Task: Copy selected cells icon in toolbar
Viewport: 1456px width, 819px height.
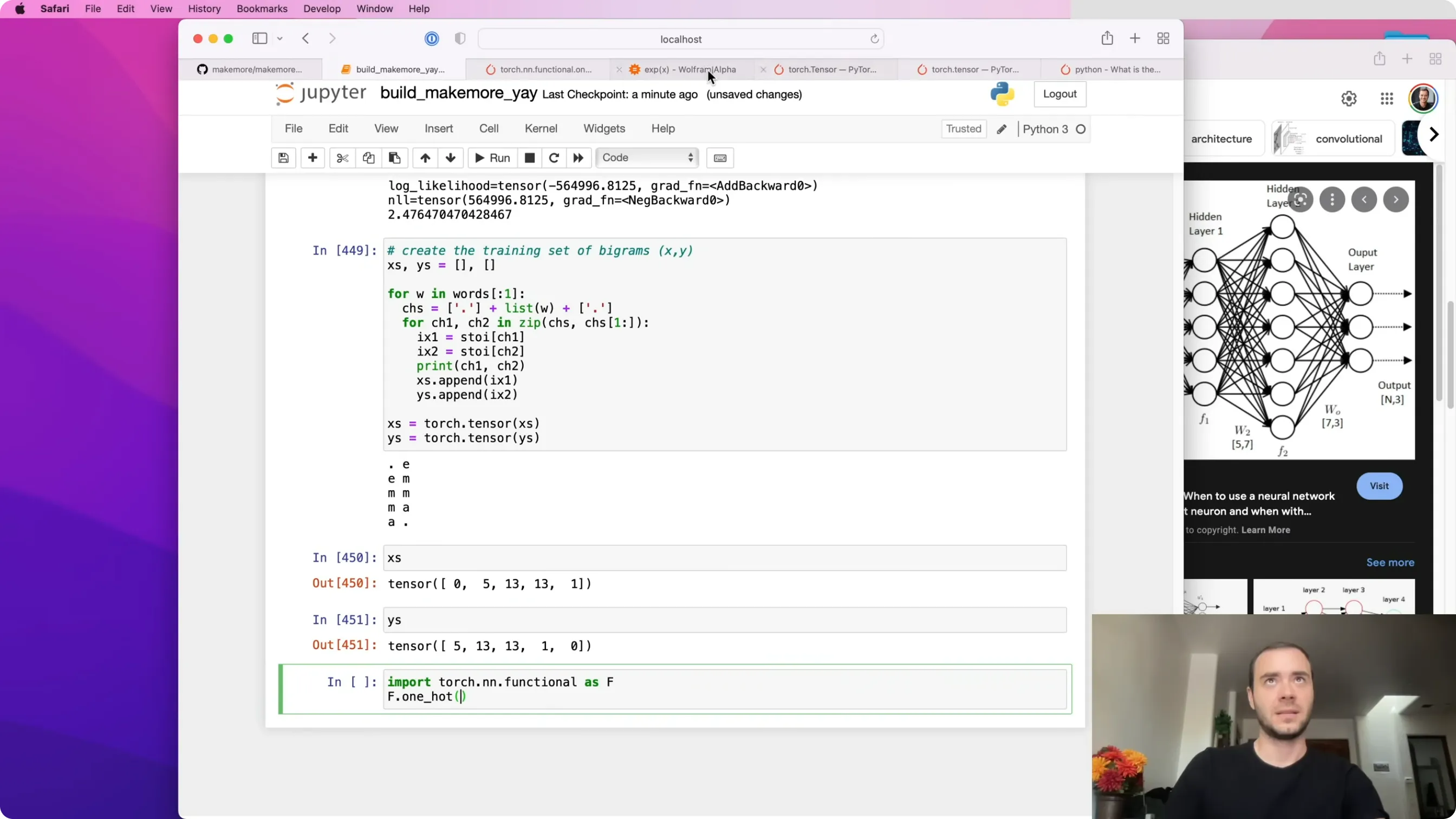Action: point(368,158)
